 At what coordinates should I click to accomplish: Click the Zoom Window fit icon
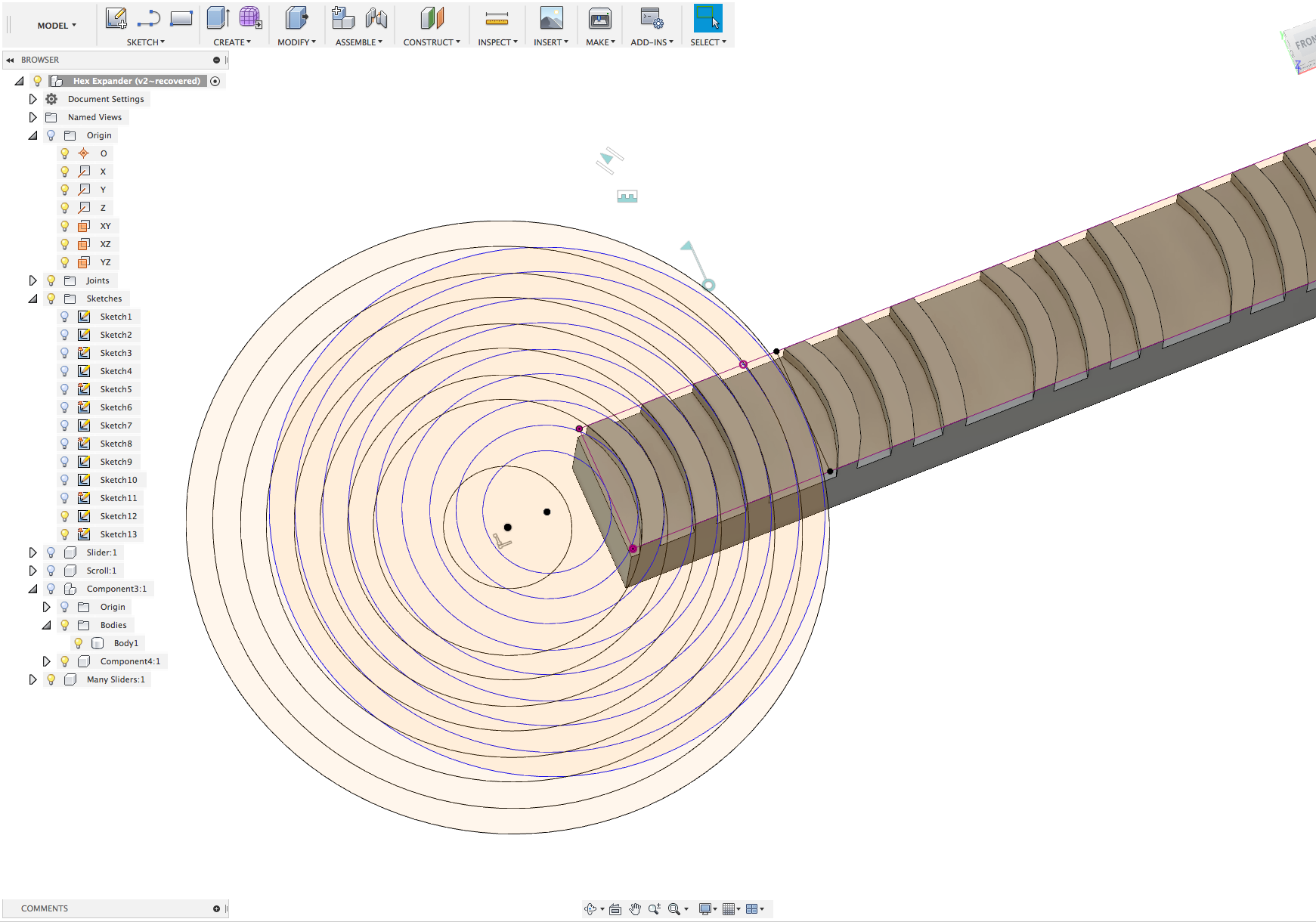(674, 909)
